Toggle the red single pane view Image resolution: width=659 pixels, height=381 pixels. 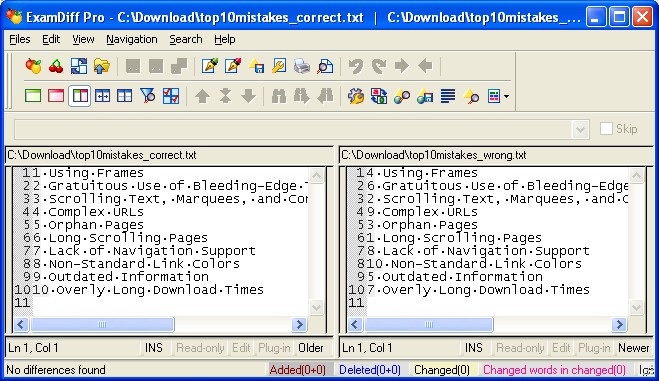tap(56, 96)
